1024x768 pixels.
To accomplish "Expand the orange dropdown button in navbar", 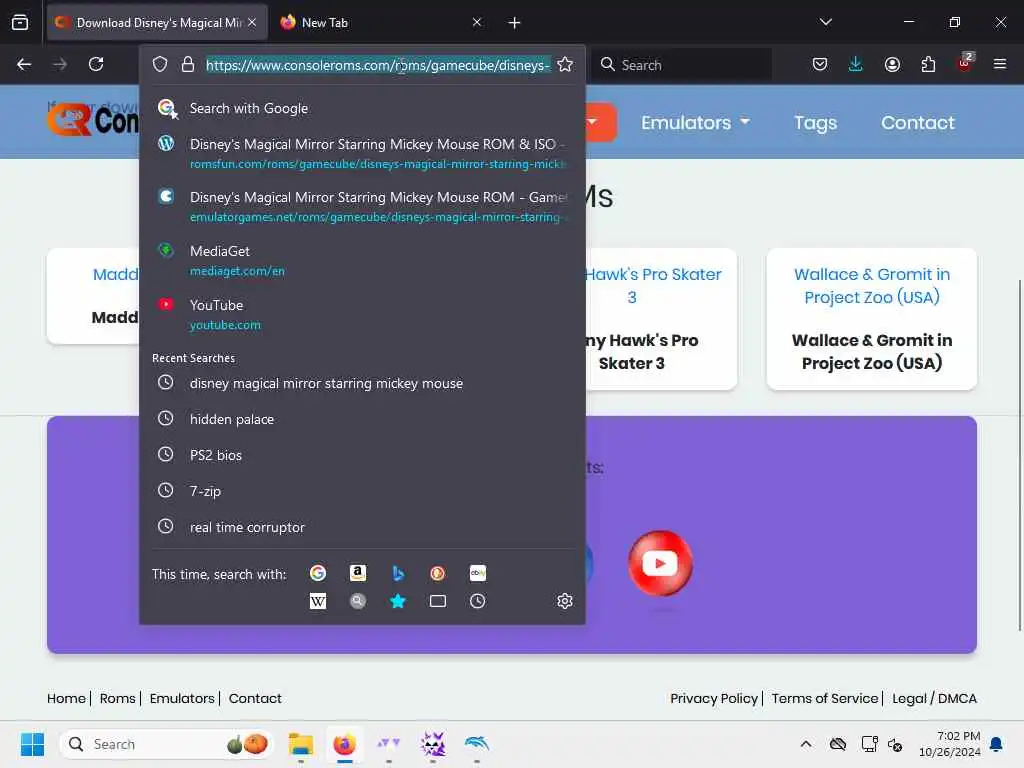I will point(600,122).
